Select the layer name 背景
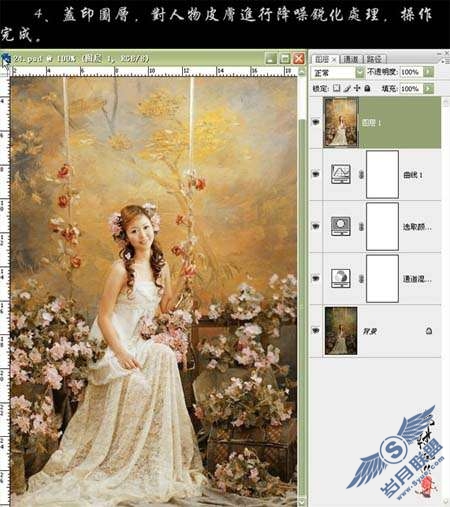Viewport: 450px width, 507px height. (370, 331)
